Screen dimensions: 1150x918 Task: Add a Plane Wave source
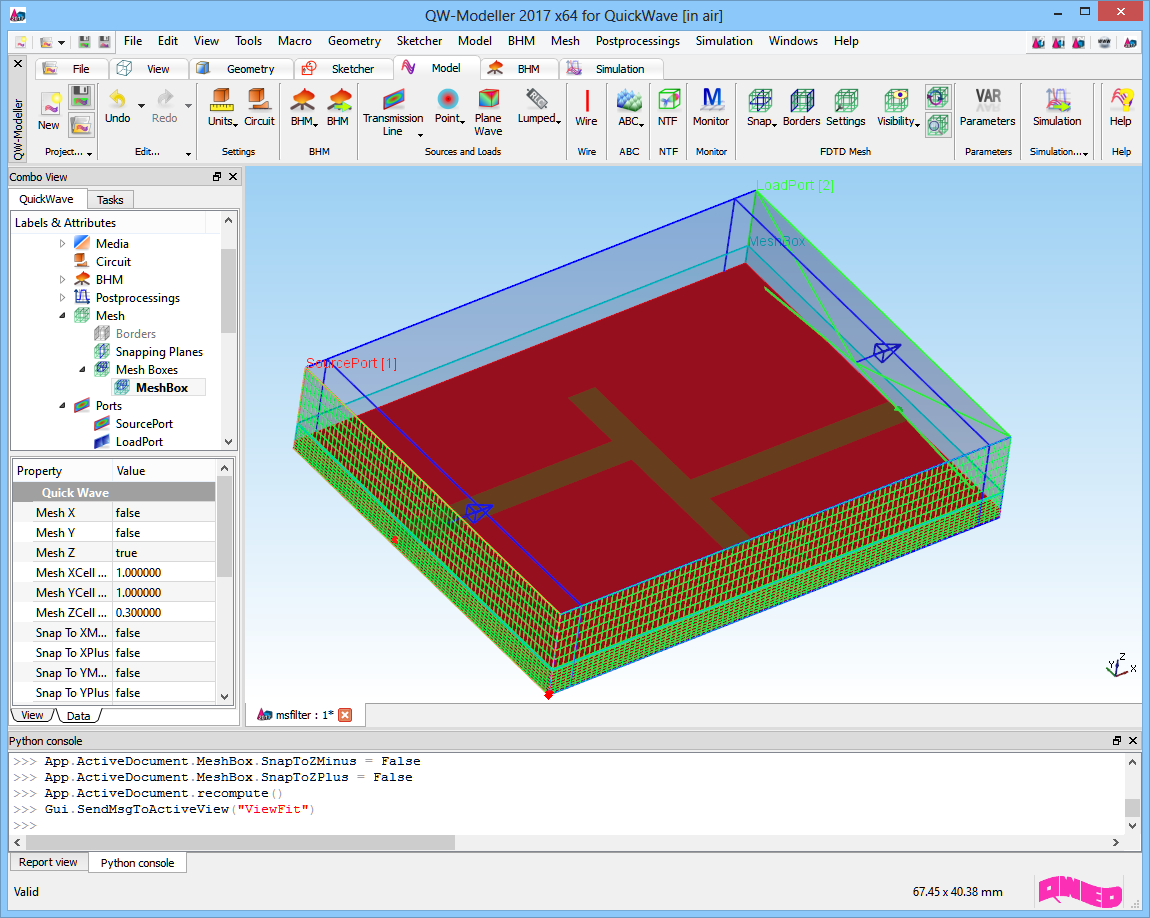point(488,98)
